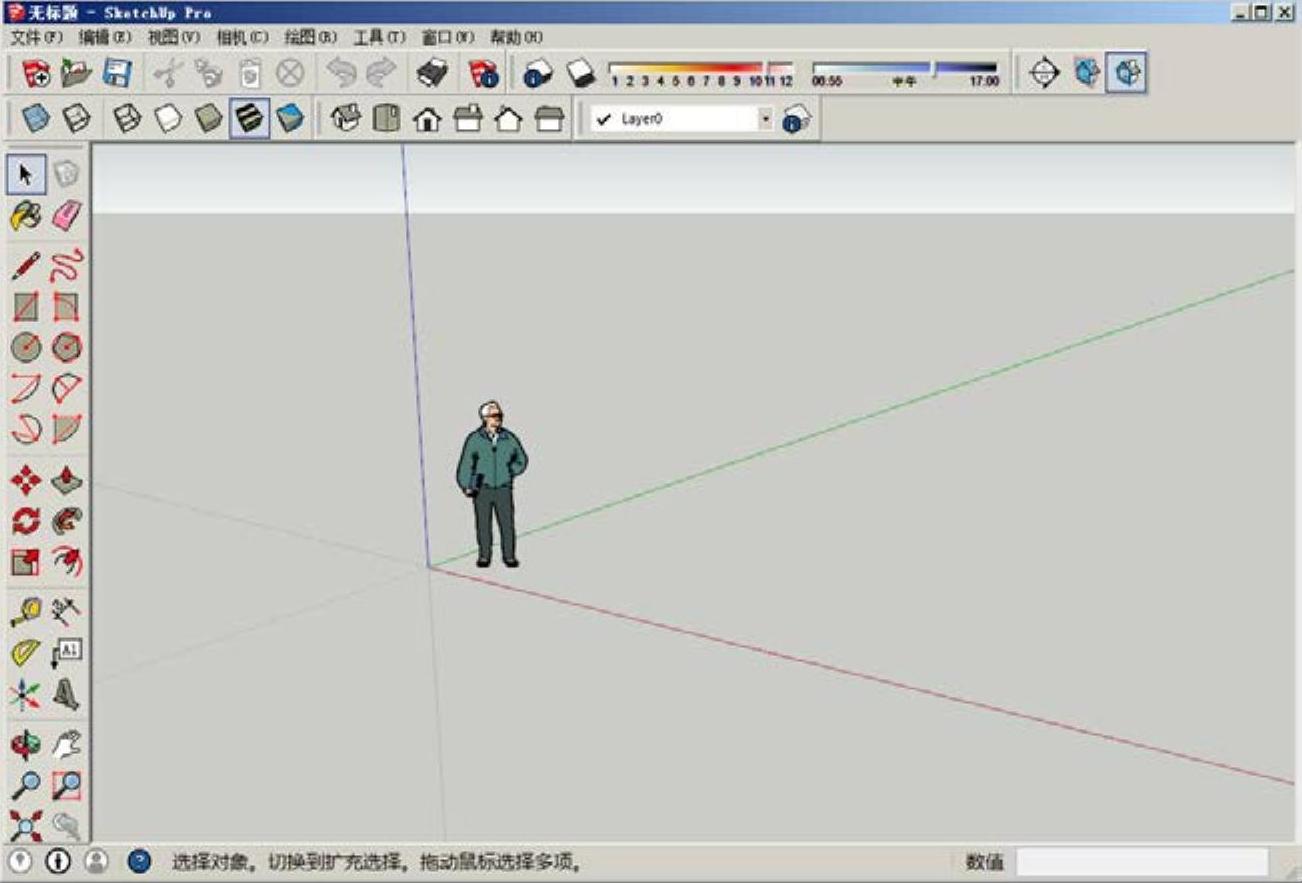This screenshot has width=1302, height=883.
Task: Click the Print icon in toolbar
Action: (432, 73)
